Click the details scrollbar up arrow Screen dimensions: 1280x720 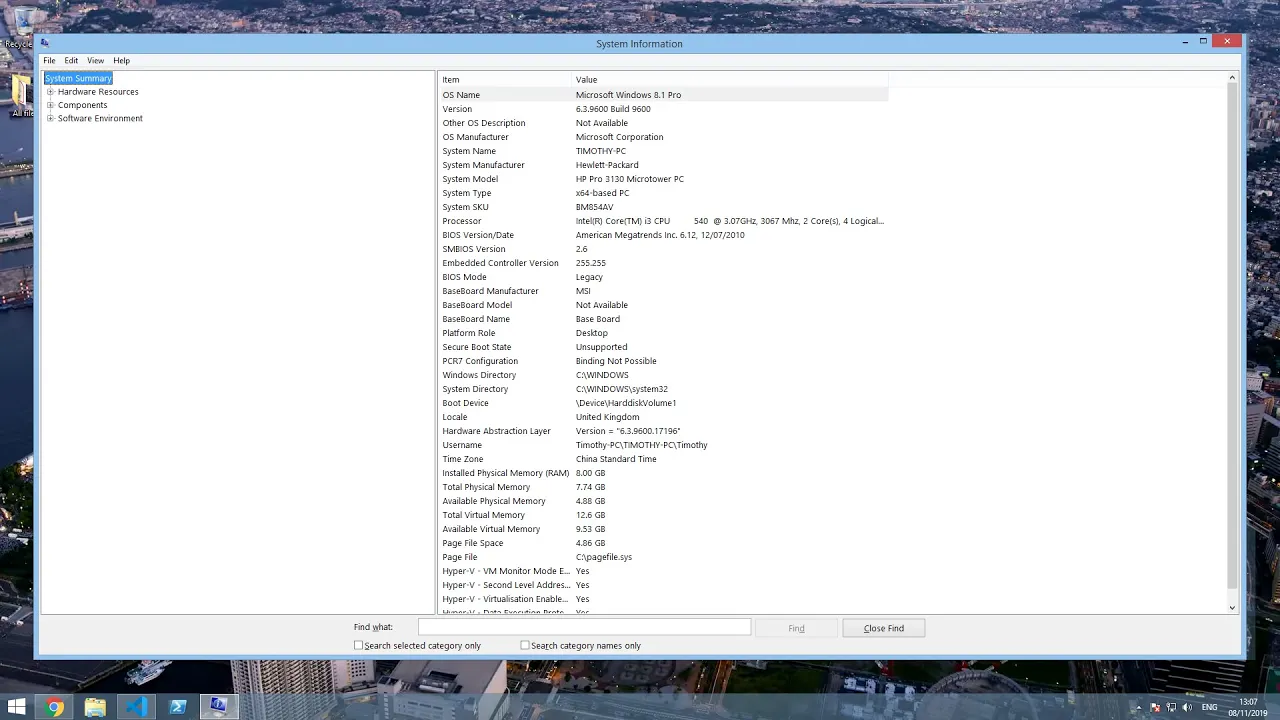click(x=1232, y=78)
